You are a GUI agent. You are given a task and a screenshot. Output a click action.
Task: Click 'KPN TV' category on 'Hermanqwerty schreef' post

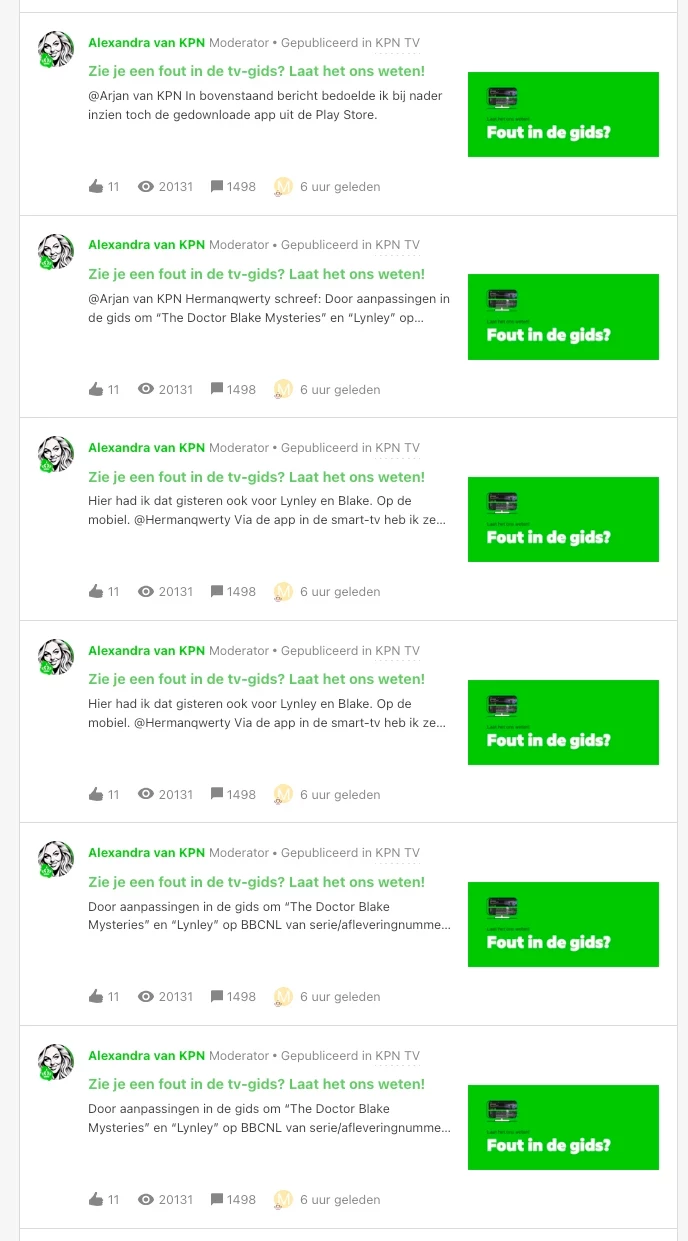tap(397, 245)
